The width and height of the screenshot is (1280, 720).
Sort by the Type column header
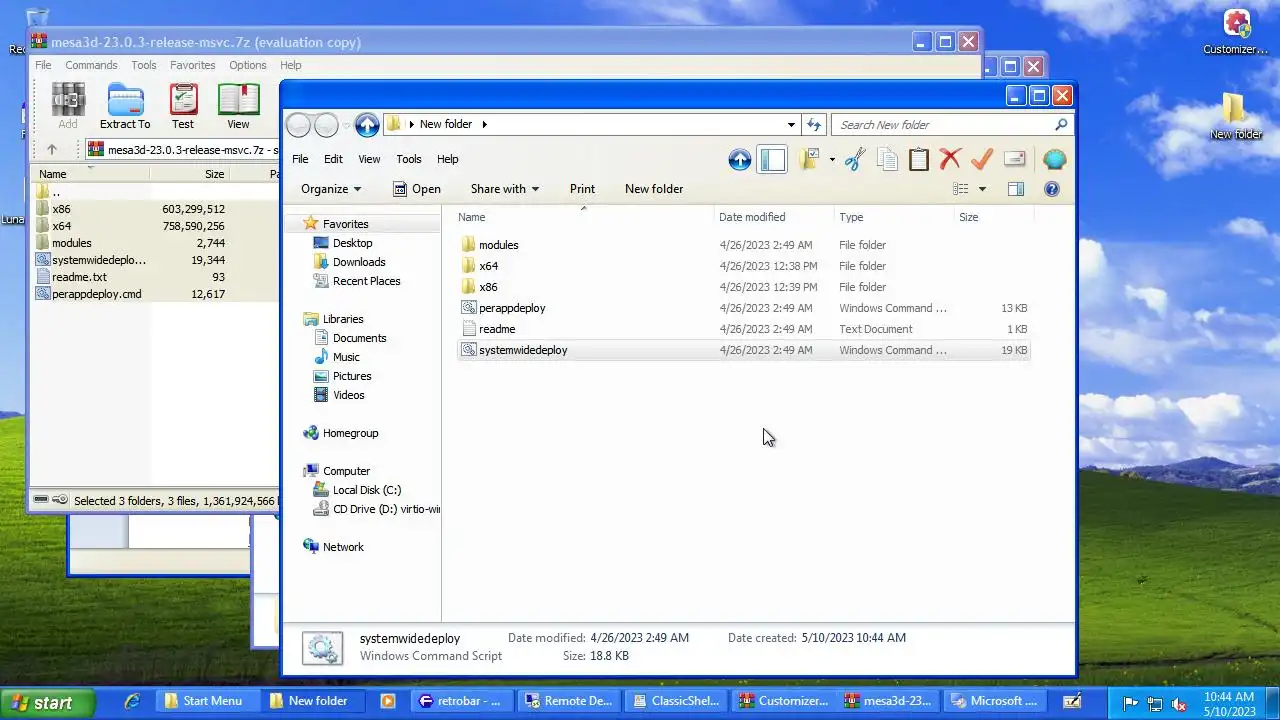pos(895,217)
